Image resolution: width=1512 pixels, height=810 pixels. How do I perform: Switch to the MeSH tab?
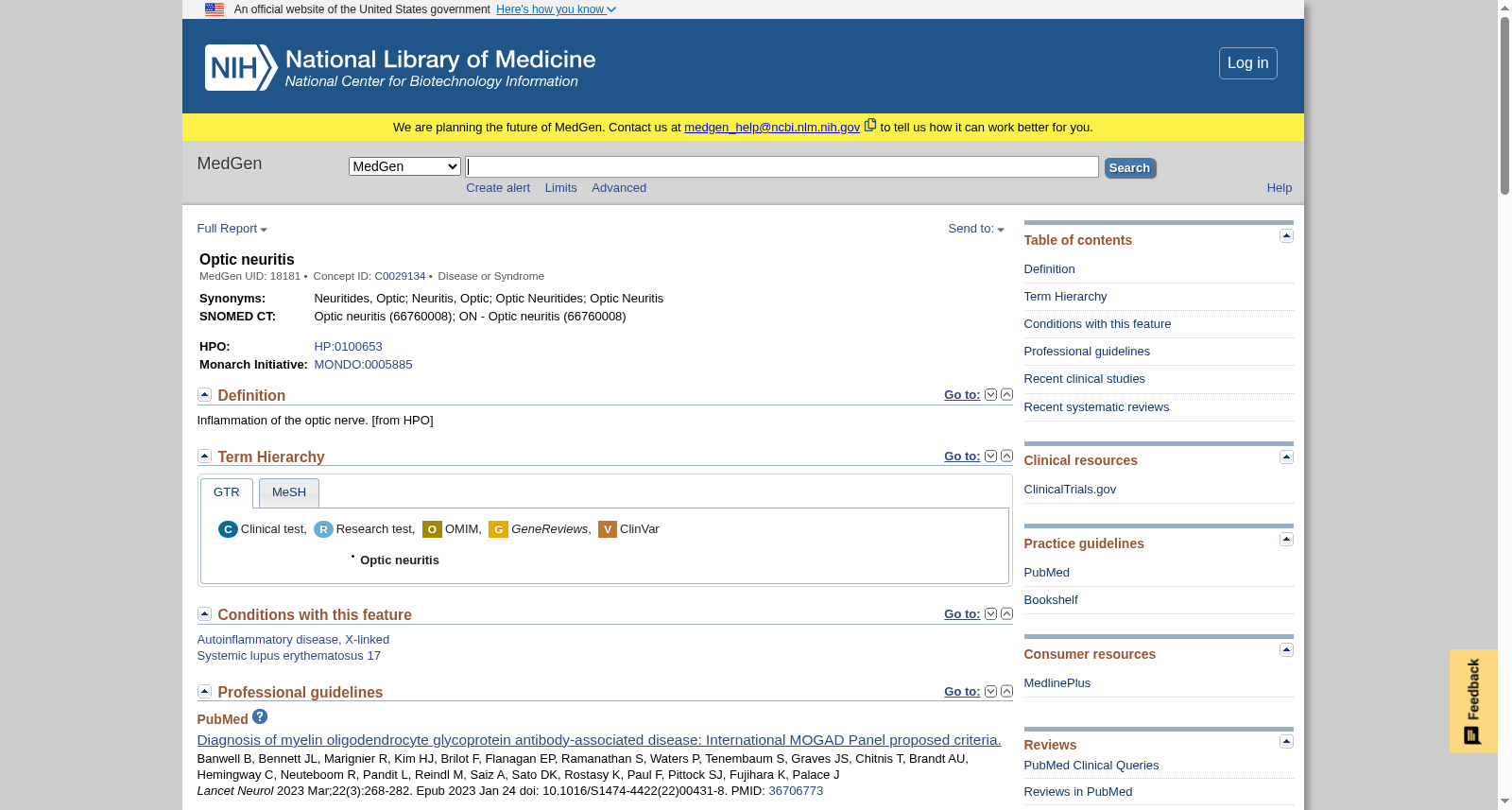pos(289,492)
